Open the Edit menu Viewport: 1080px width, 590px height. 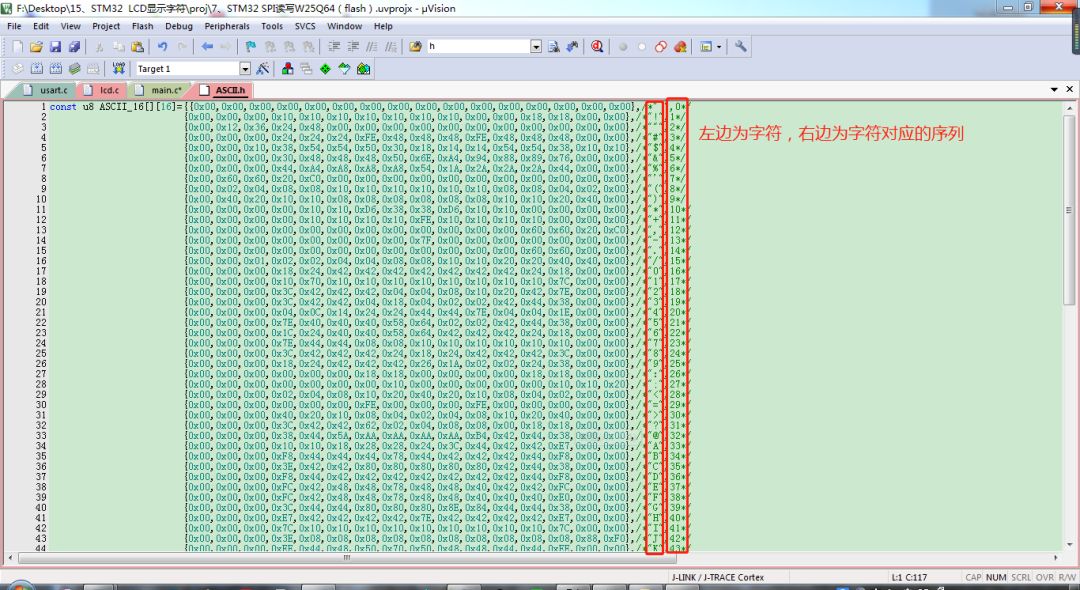point(41,26)
